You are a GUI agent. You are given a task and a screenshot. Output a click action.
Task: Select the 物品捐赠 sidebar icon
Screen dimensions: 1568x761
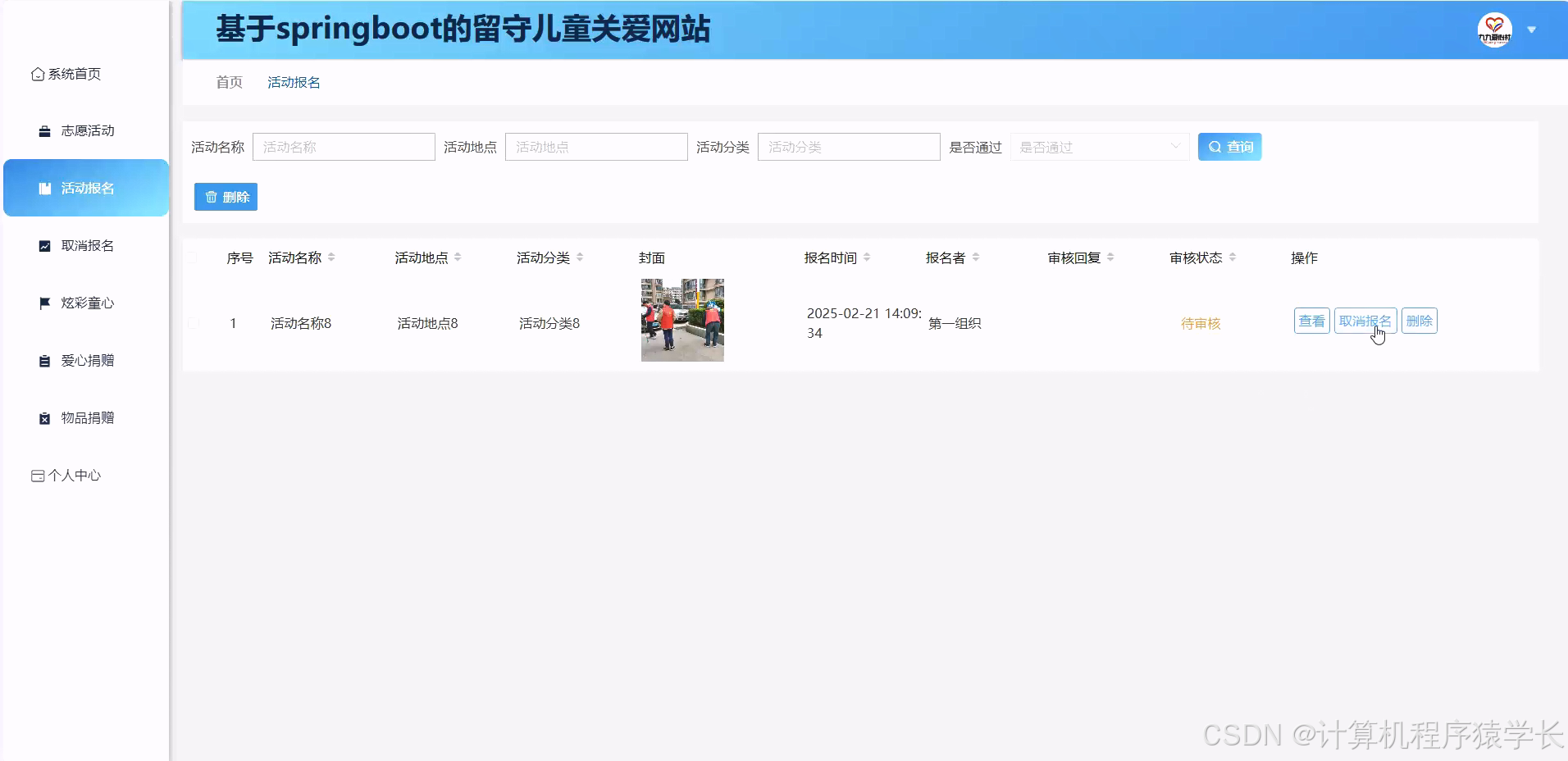[x=43, y=417]
